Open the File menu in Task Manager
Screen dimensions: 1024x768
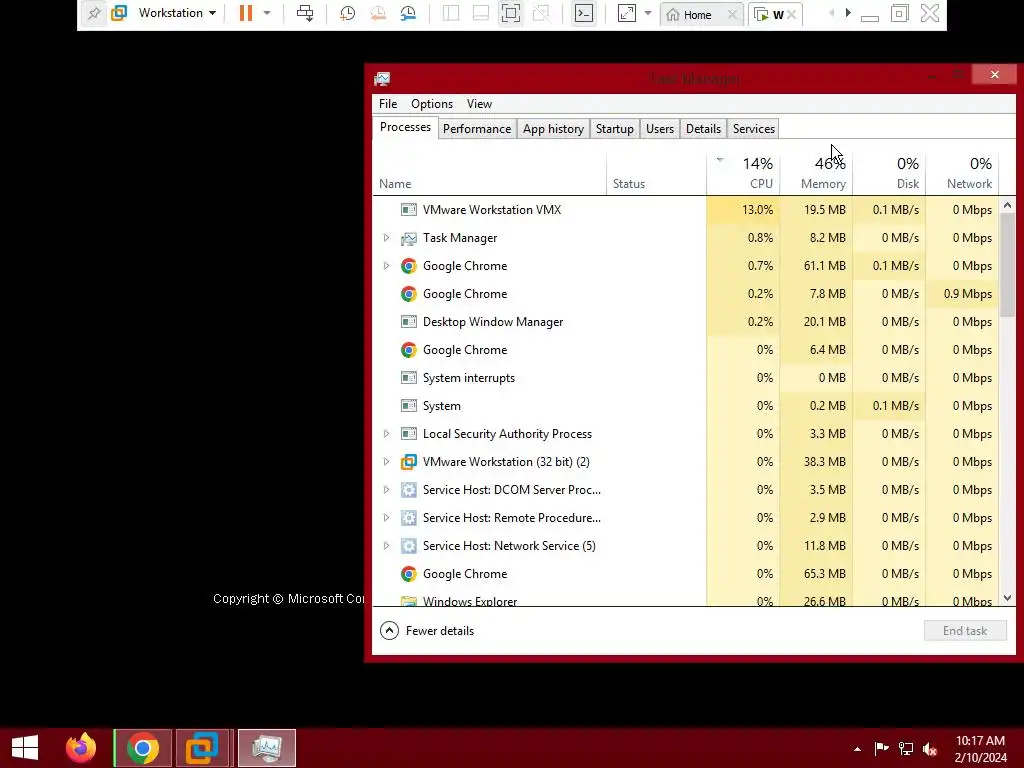pyautogui.click(x=388, y=104)
